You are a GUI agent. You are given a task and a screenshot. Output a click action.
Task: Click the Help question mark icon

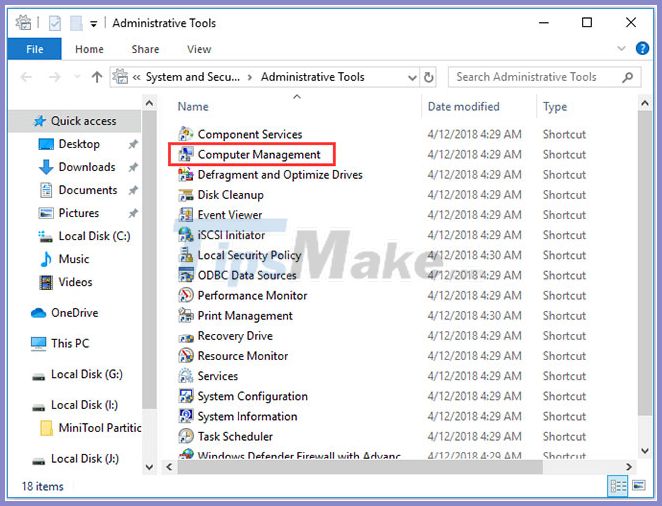(642, 49)
